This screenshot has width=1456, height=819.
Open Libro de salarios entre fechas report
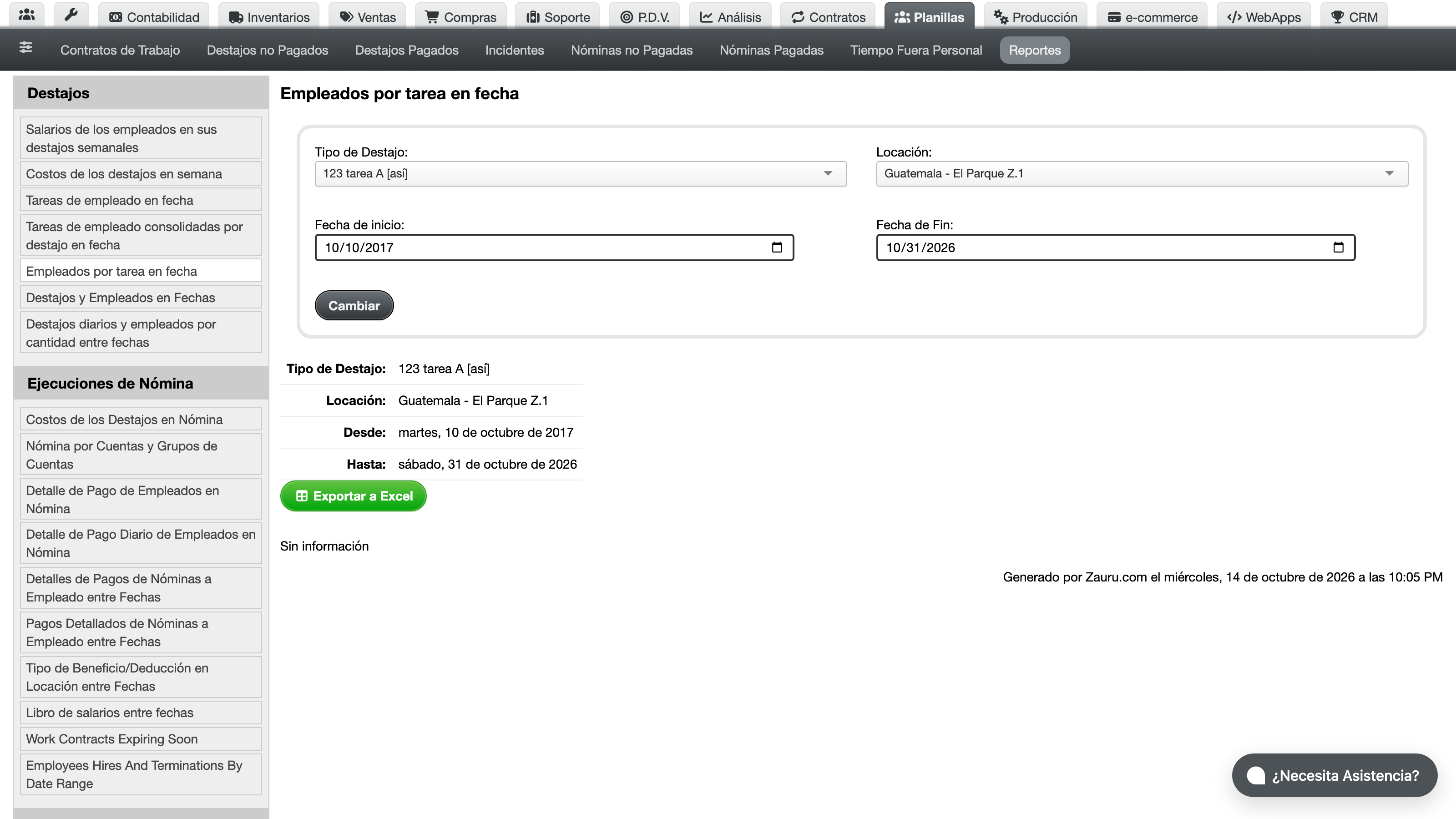[x=141, y=713]
